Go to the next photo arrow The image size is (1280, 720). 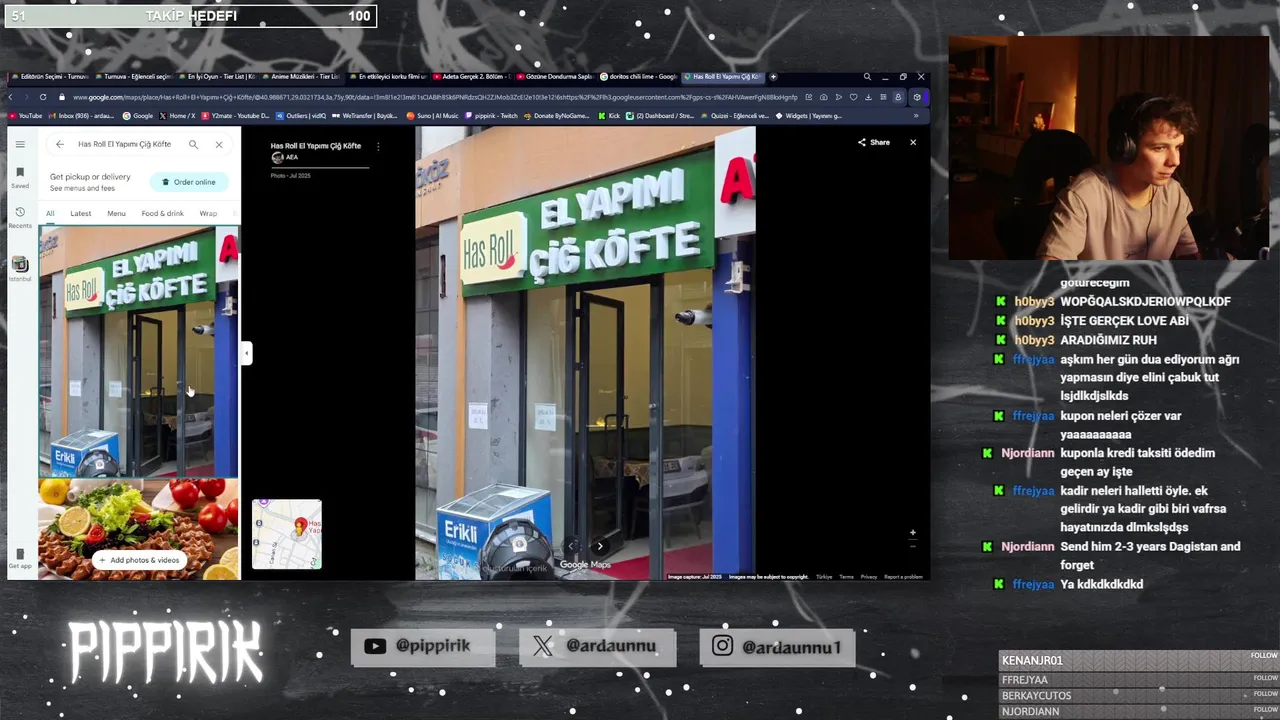click(600, 546)
